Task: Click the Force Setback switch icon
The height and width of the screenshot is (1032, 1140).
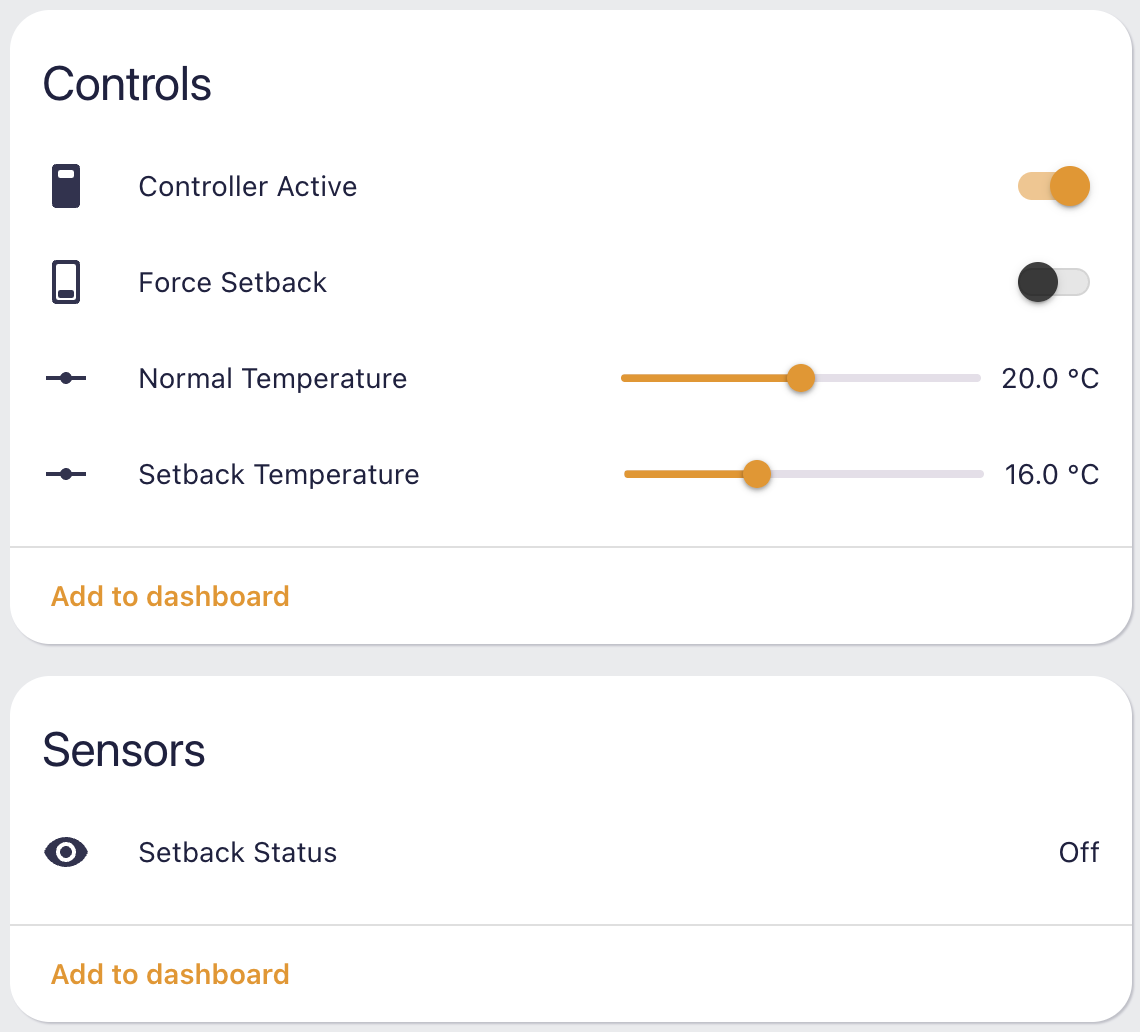Action: [65, 282]
